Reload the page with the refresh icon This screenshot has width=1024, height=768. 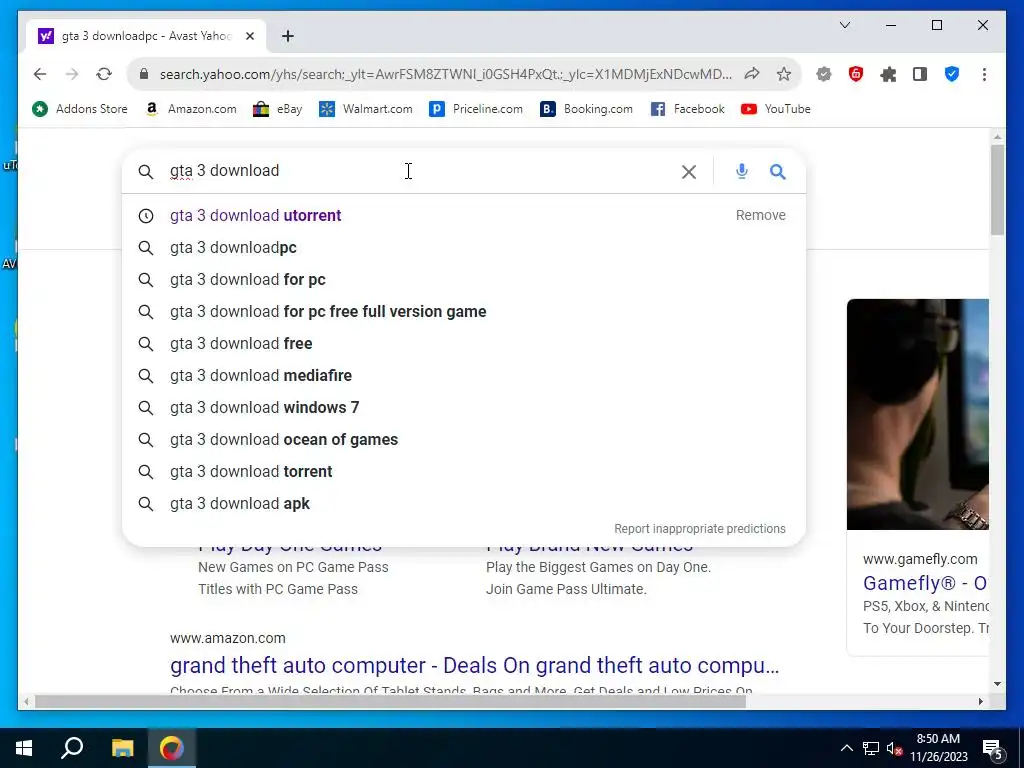(x=104, y=74)
